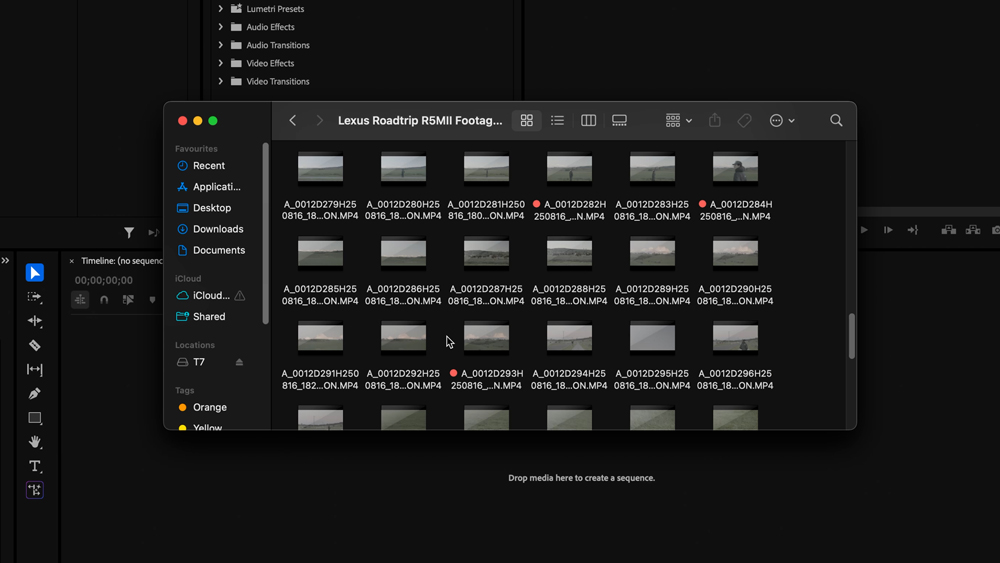Close the Timeline panel tab
The width and height of the screenshot is (1000, 563).
point(71,261)
